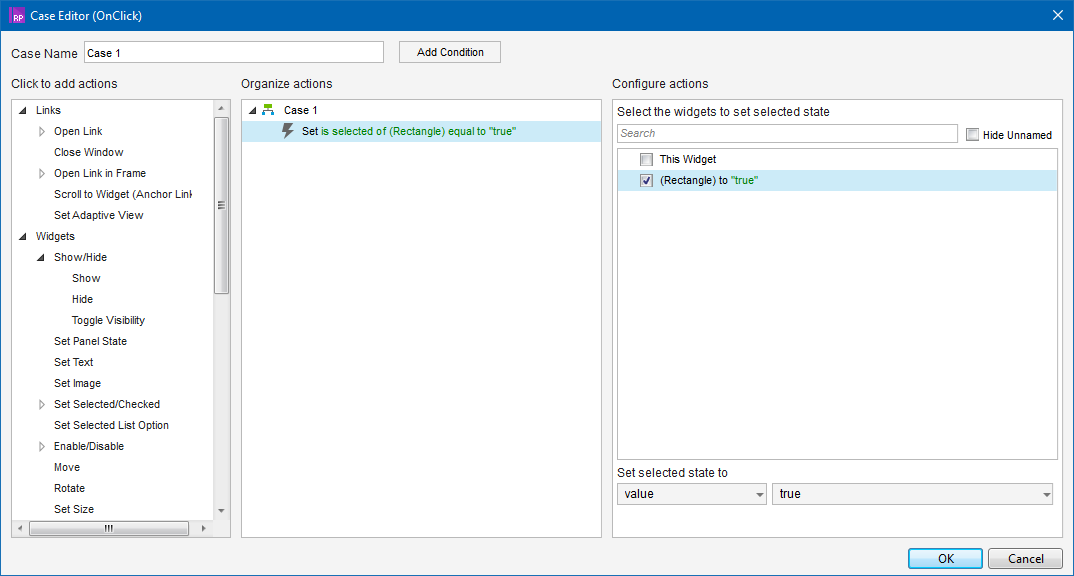Click the actions list scroll up arrow
The image size is (1074, 576).
coord(221,108)
